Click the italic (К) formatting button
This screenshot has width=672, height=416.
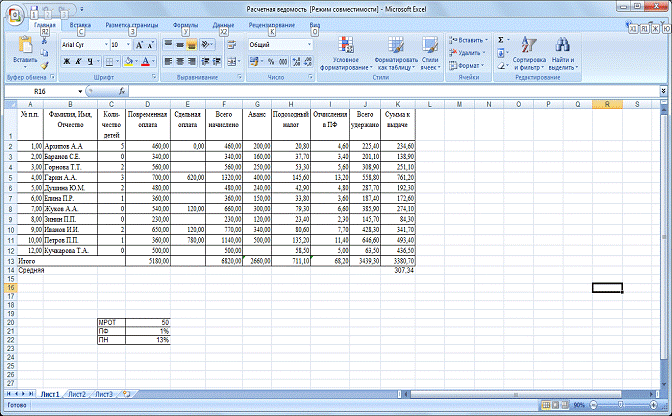click(77, 61)
